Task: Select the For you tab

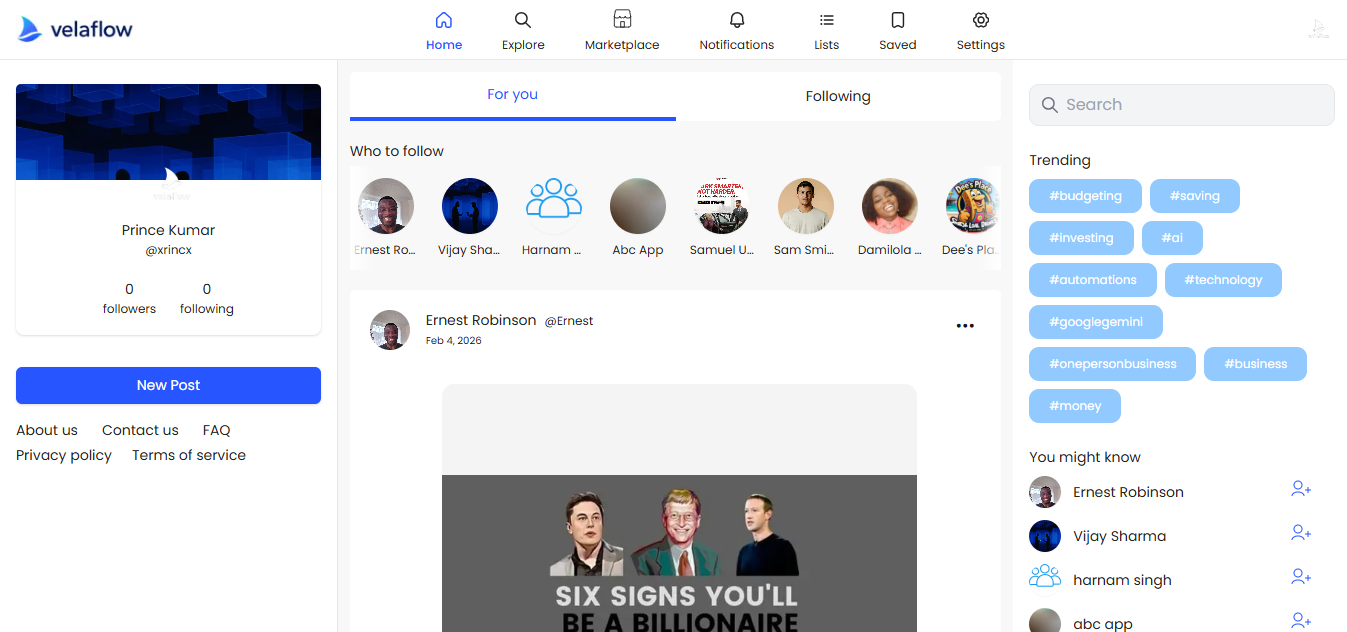Action: (512, 95)
